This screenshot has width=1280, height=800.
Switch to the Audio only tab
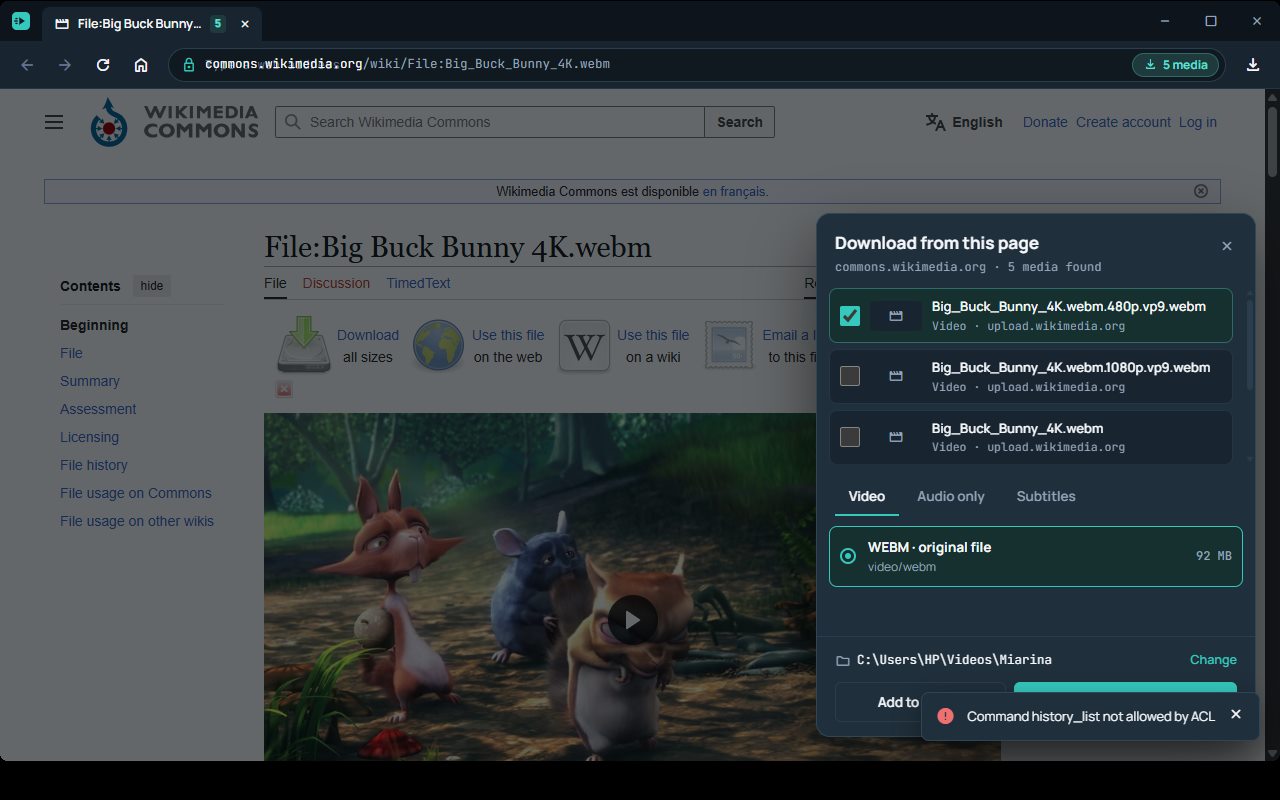coord(951,497)
